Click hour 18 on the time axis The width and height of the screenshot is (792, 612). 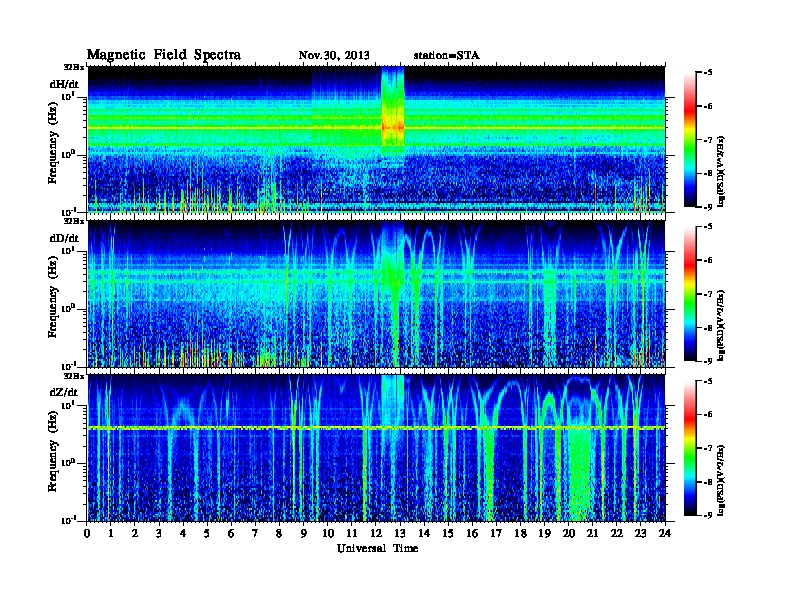tap(520, 534)
